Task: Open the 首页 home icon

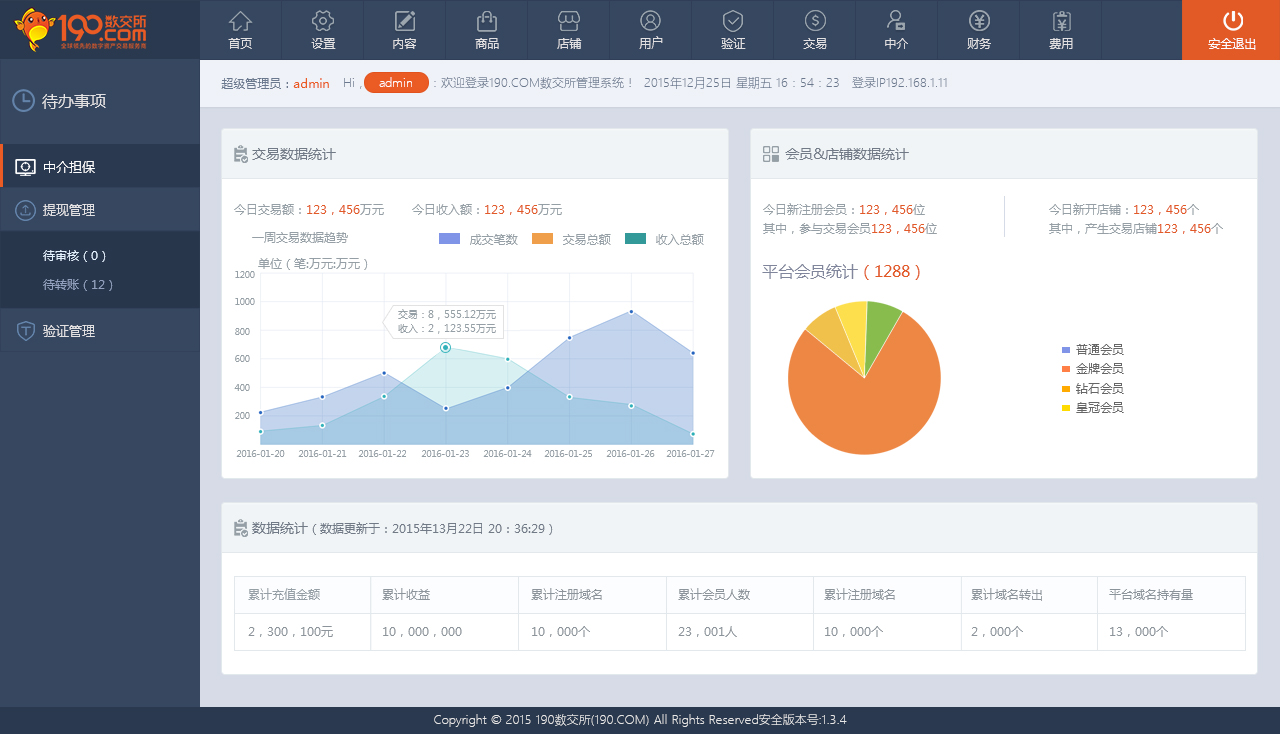Action: coord(240,21)
